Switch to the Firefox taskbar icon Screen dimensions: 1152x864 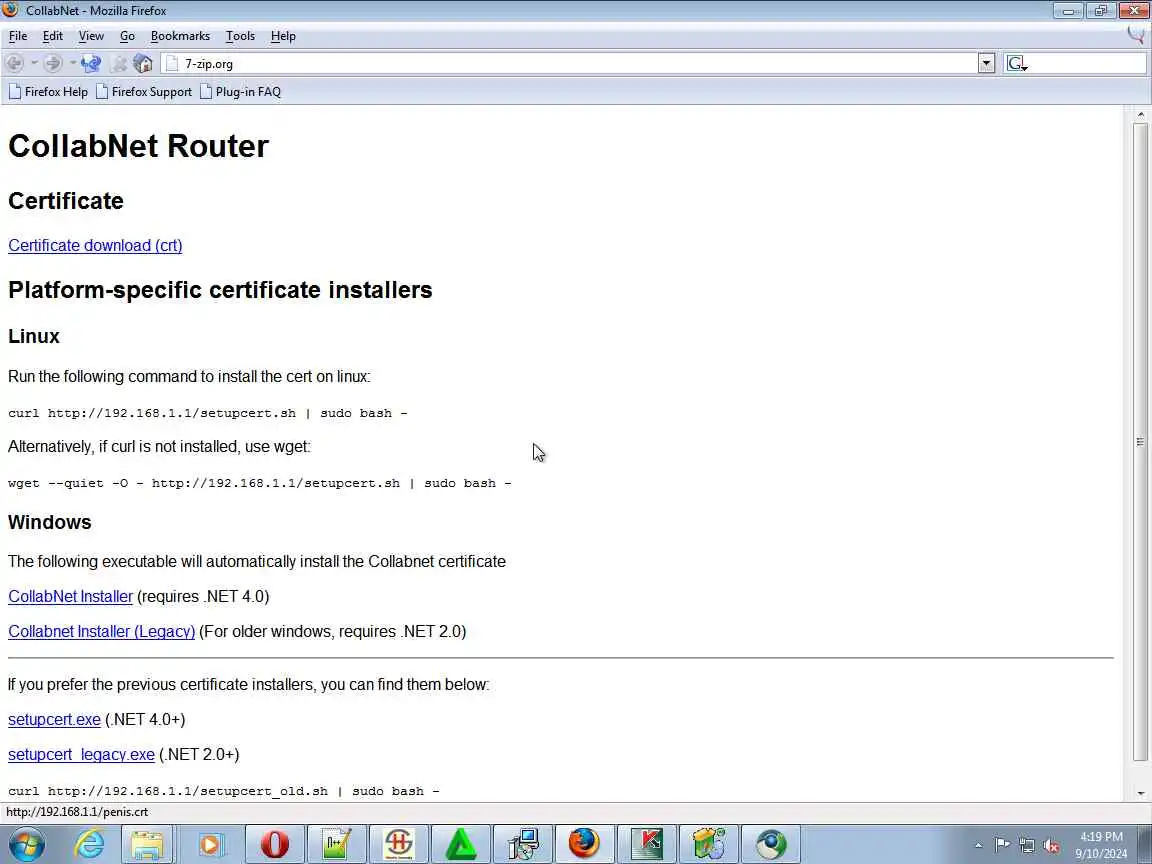tap(584, 844)
